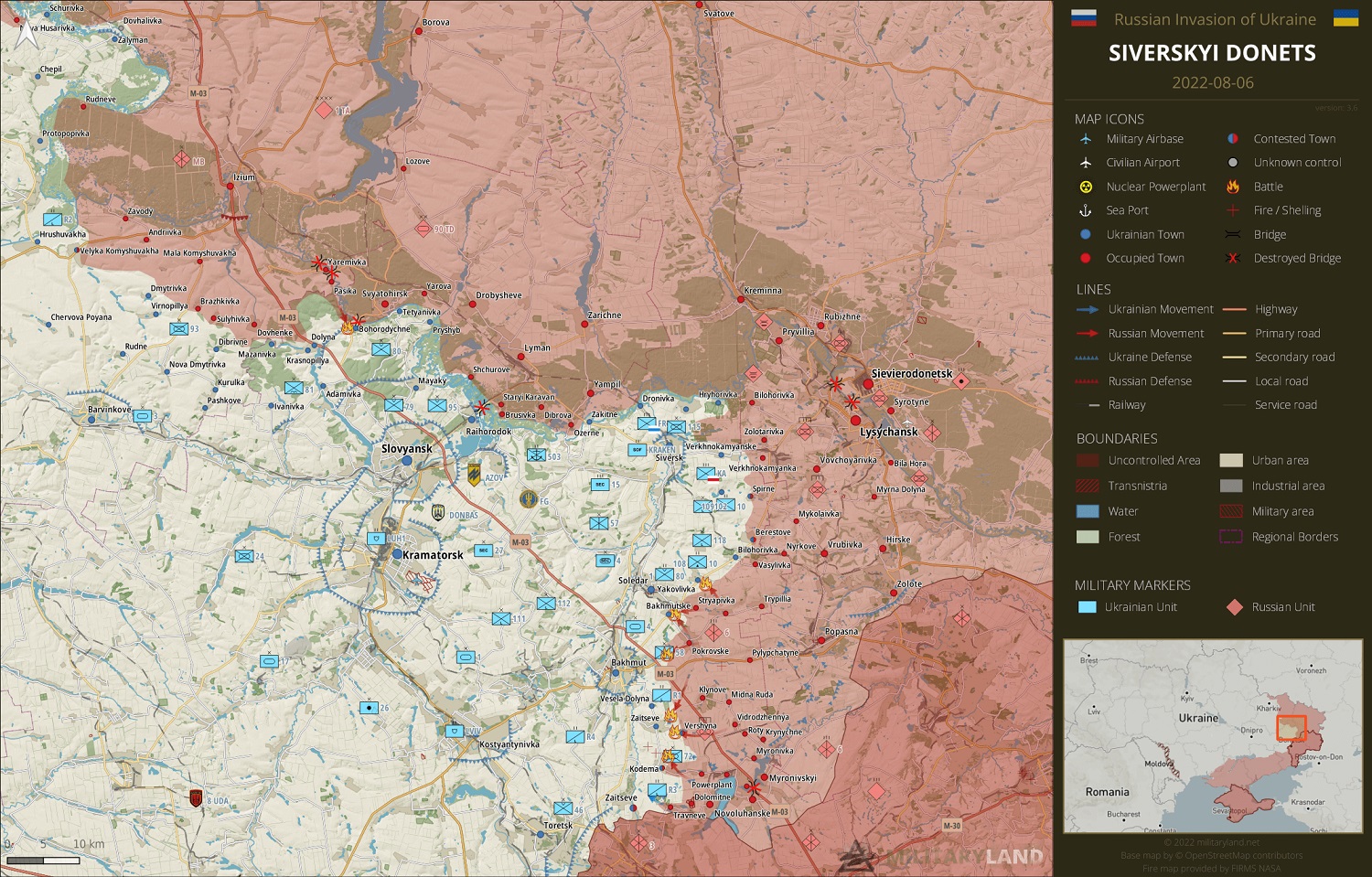Click the date 2022-08-06
Viewport: 1372px width, 877px height.
tap(1213, 82)
